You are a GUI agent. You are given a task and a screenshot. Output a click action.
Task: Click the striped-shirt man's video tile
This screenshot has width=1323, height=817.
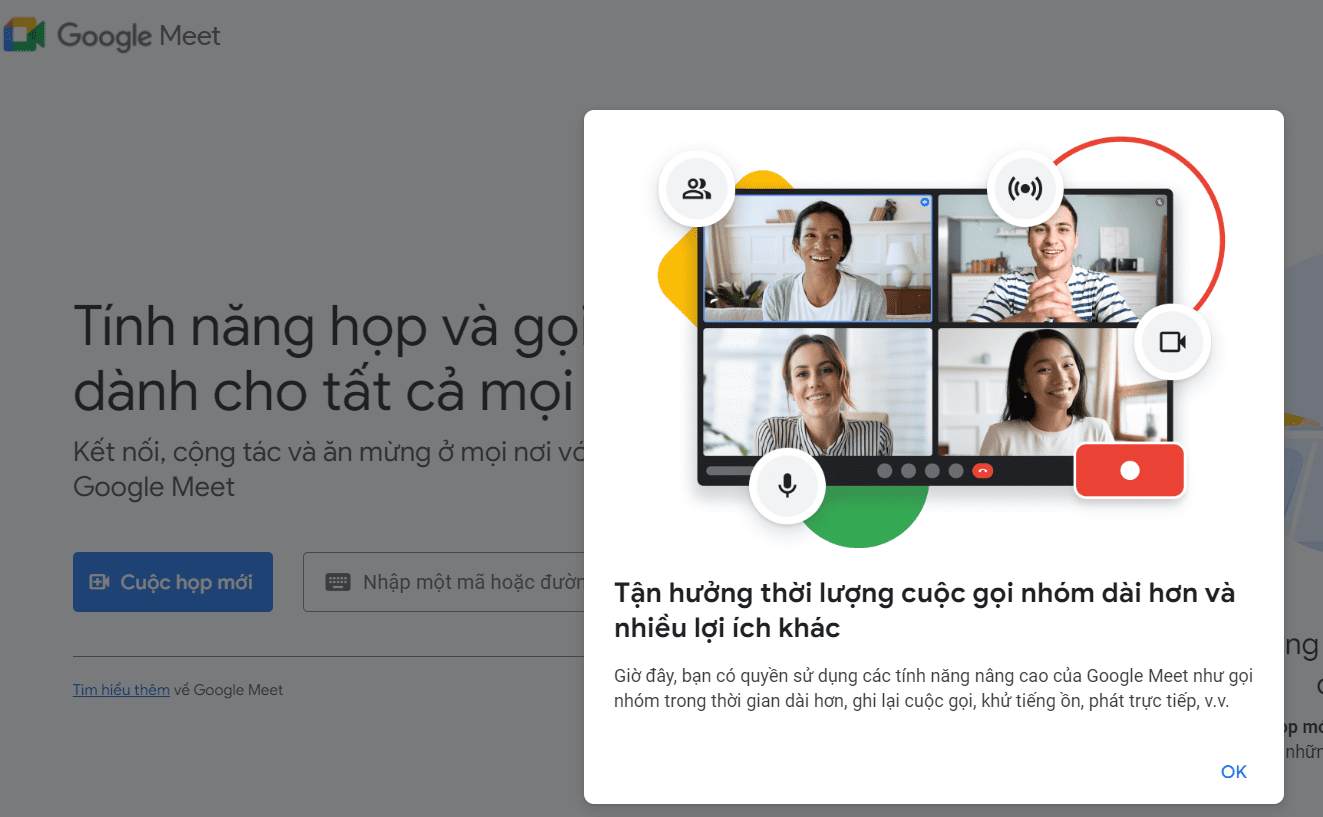(x=1052, y=259)
